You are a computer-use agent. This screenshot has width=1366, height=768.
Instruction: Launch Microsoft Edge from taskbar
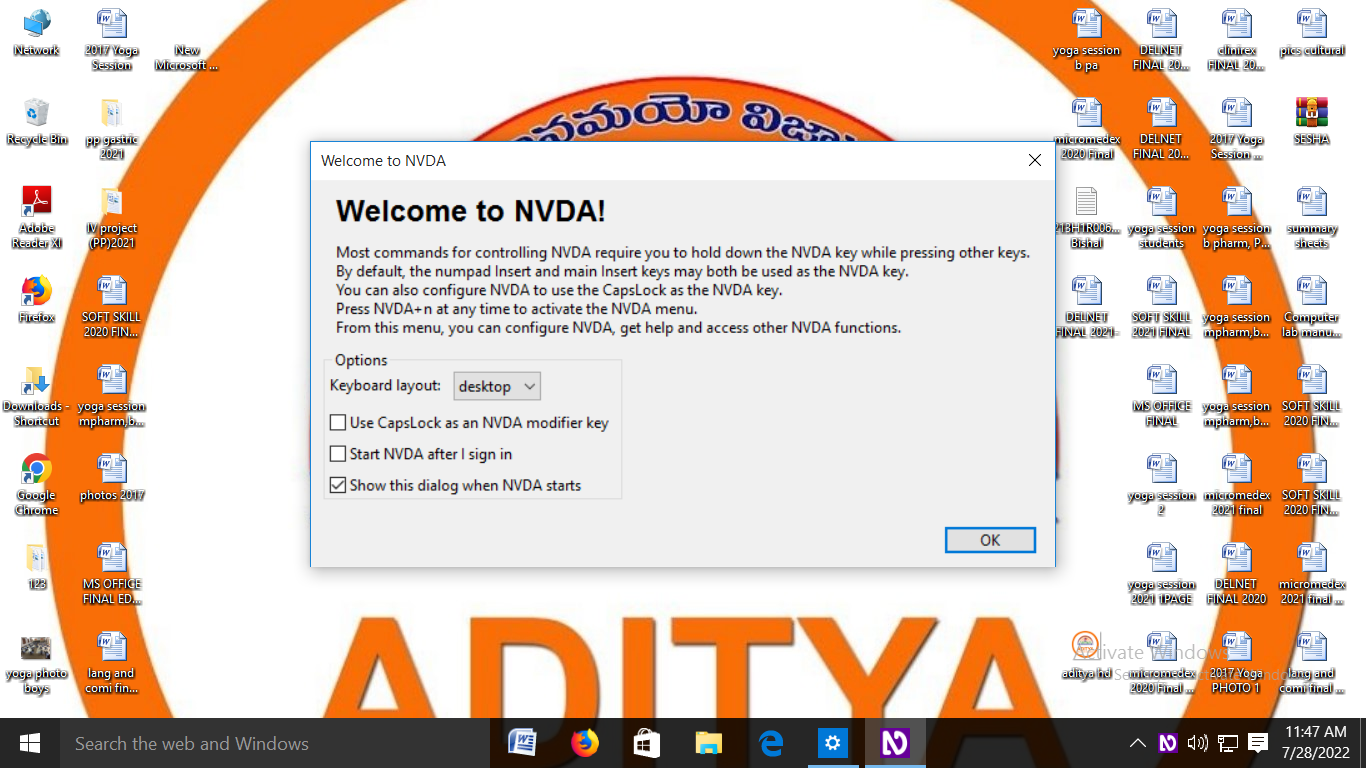(770, 743)
